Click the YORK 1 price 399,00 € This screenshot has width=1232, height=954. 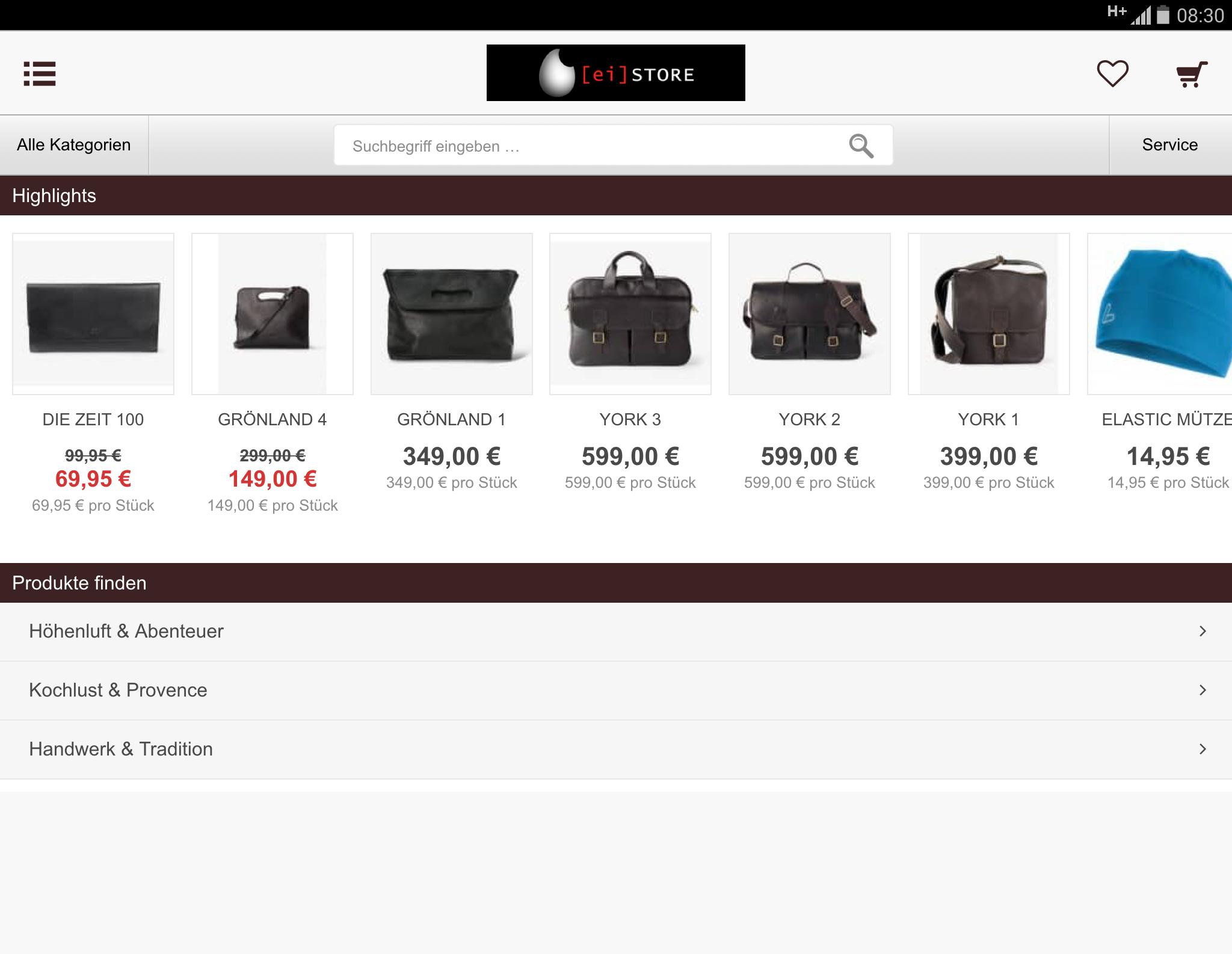[989, 457]
